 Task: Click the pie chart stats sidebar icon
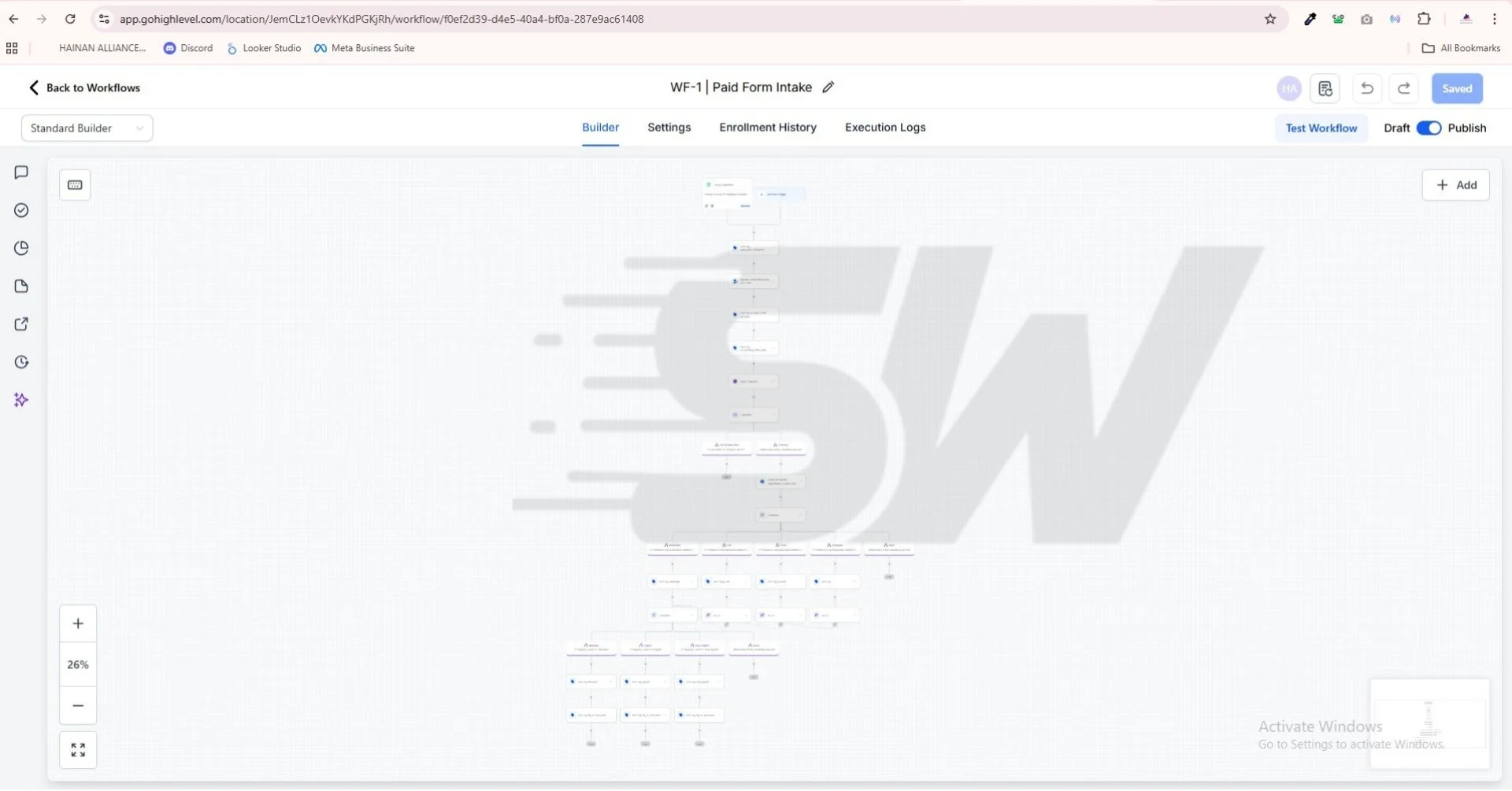21,249
